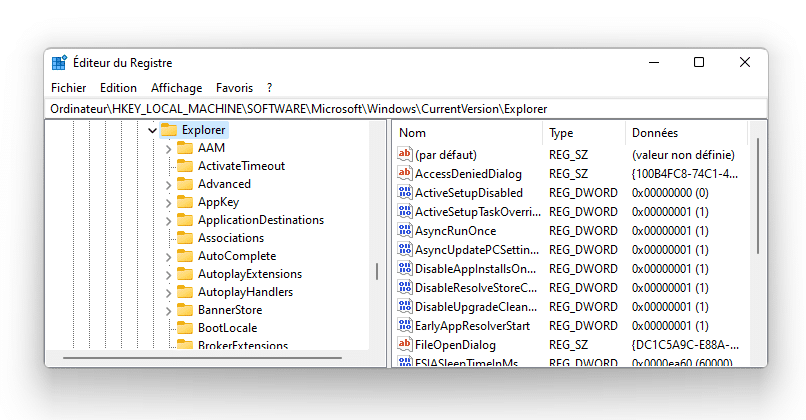
Task: Select the BootLocale key label
Action: coord(227,328)
